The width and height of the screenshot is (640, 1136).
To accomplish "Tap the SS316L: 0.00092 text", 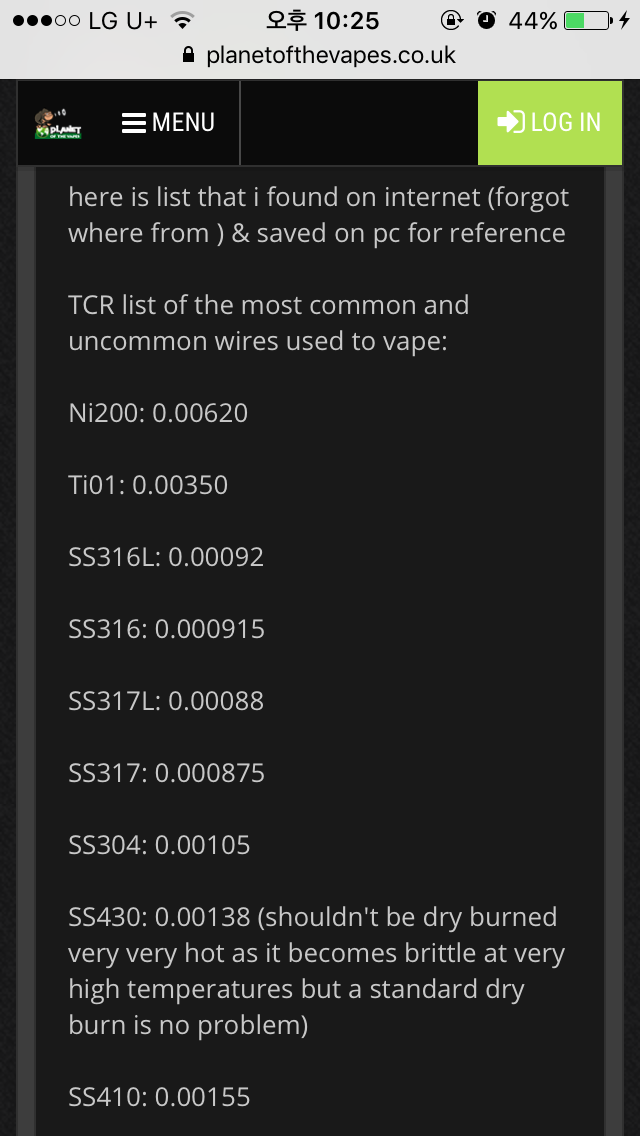I will pyautogui.click(x=166, y=556).
